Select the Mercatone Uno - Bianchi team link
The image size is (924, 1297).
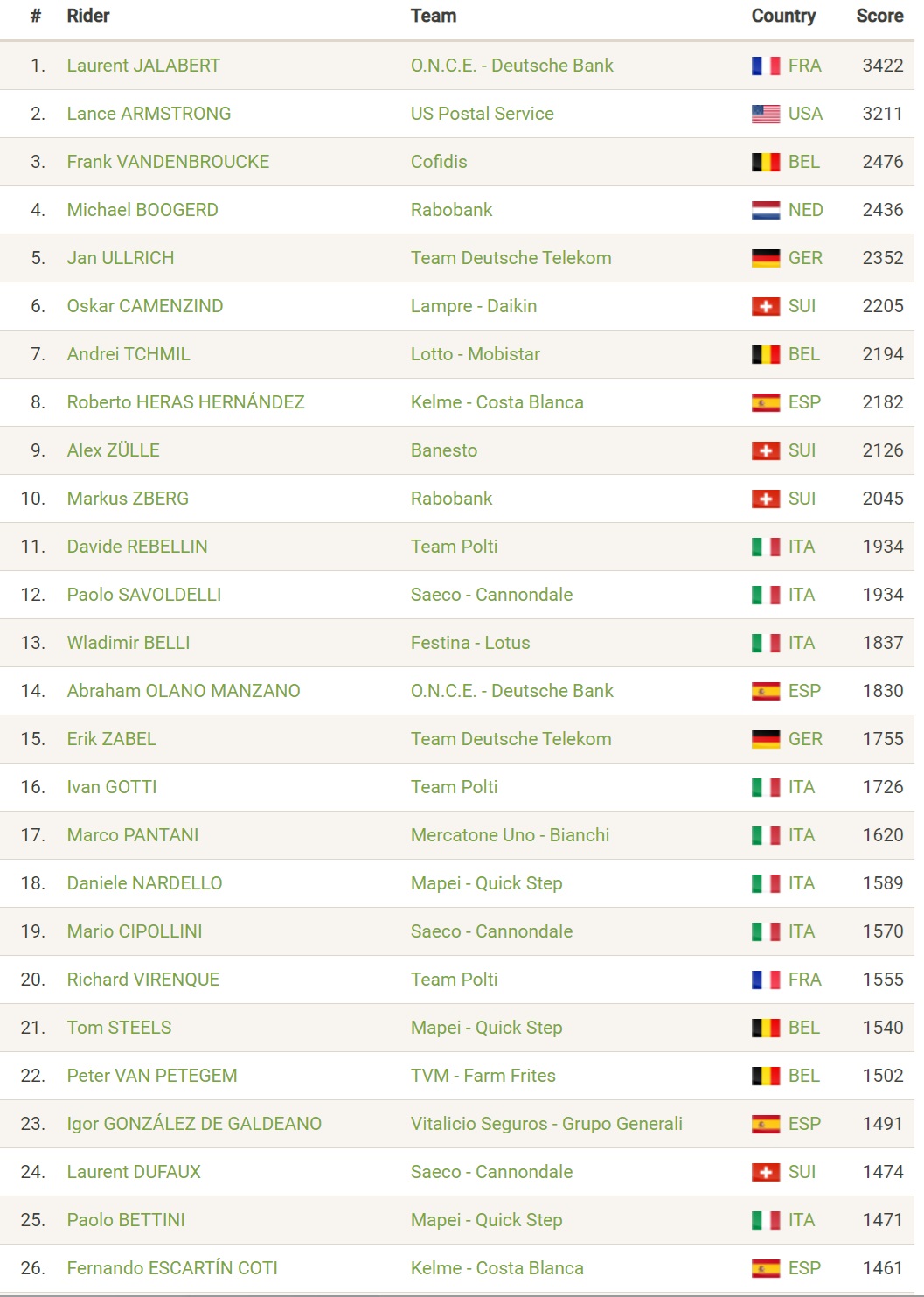pyautogui.click(x=511, y=835)
